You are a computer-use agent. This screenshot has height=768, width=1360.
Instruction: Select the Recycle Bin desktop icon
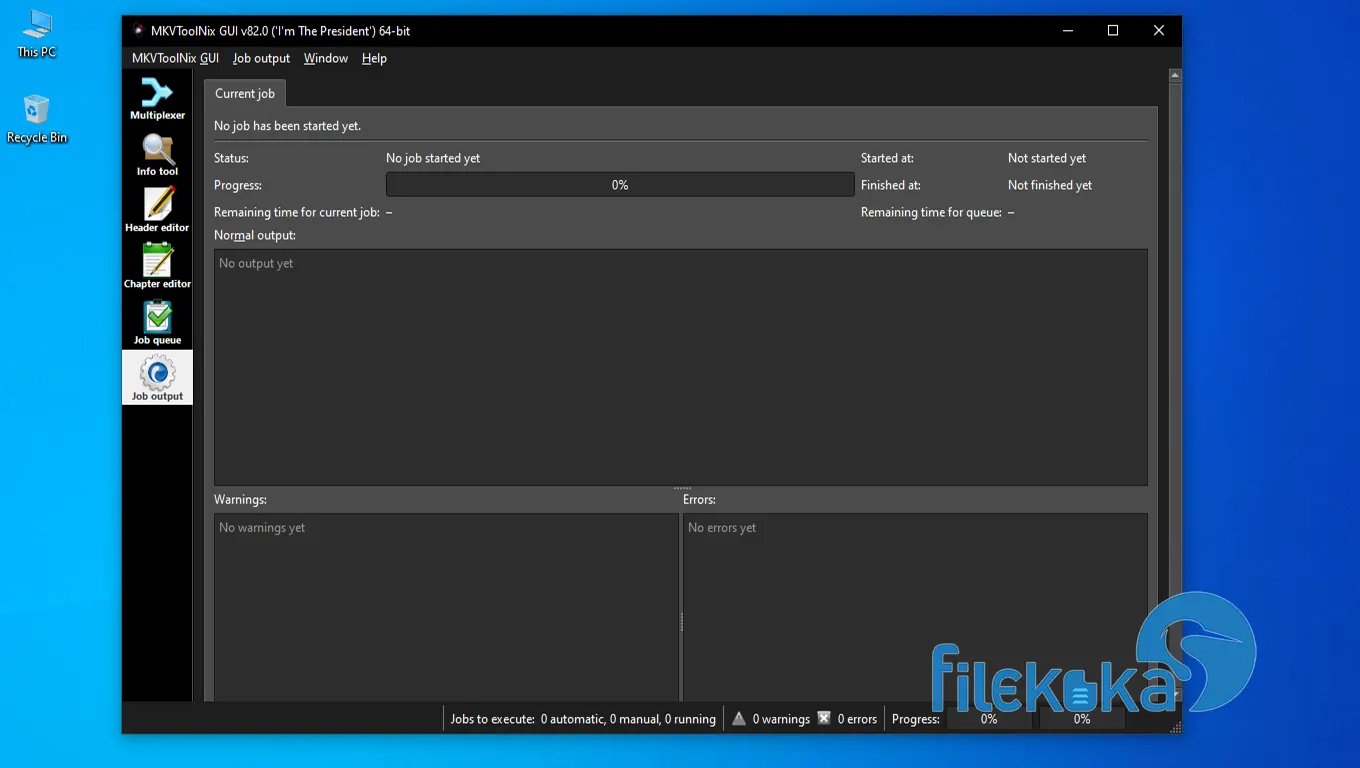pyautogui.click(x=37, y=119)
